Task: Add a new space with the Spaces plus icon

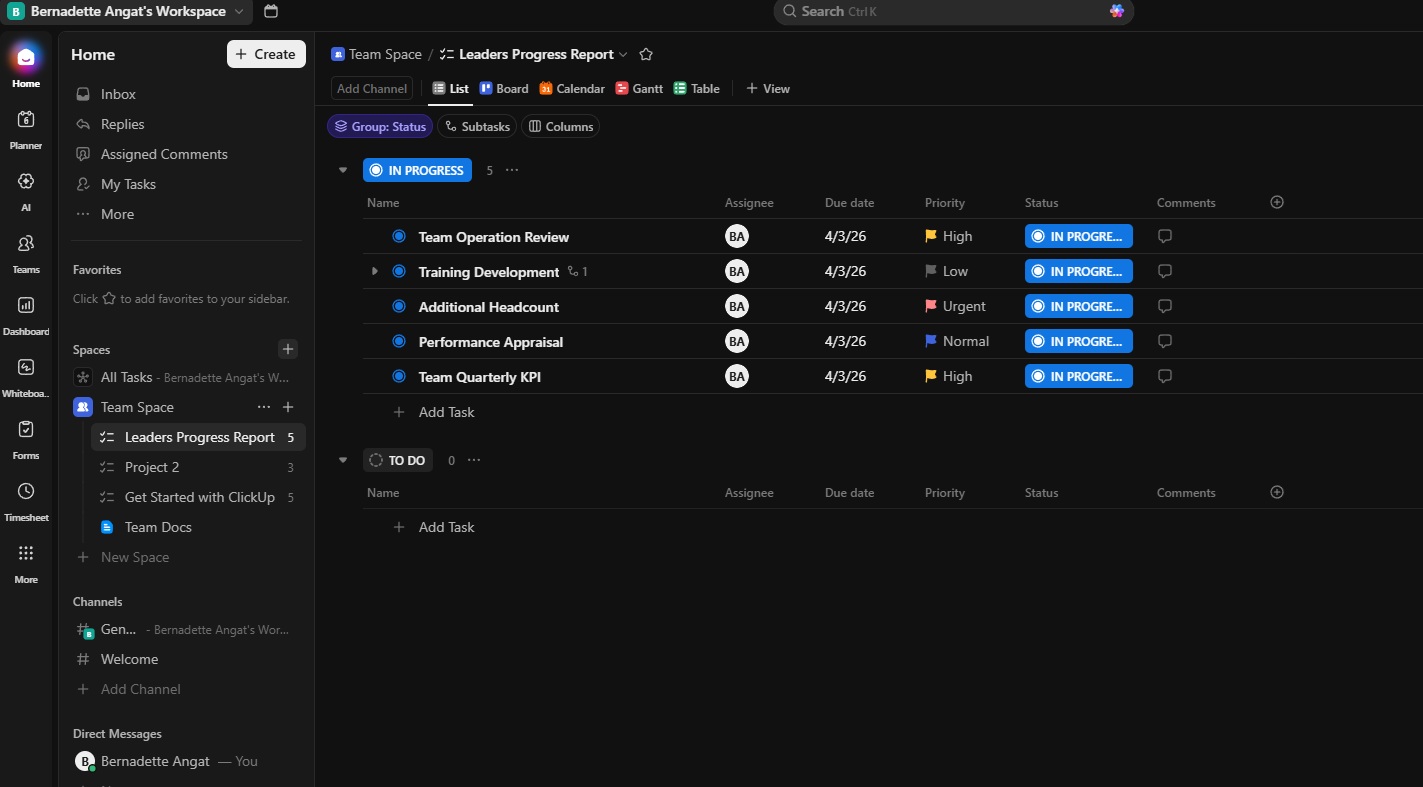Action: point(288,349)
